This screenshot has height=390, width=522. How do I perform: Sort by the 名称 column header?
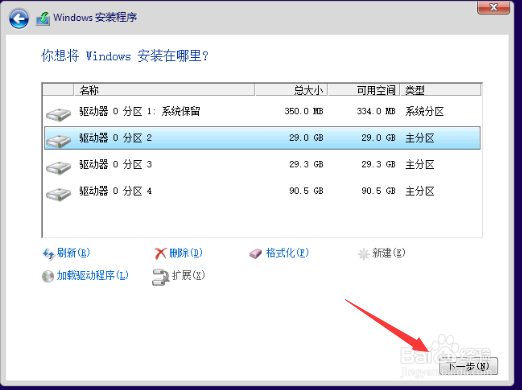tap(164, 90)
